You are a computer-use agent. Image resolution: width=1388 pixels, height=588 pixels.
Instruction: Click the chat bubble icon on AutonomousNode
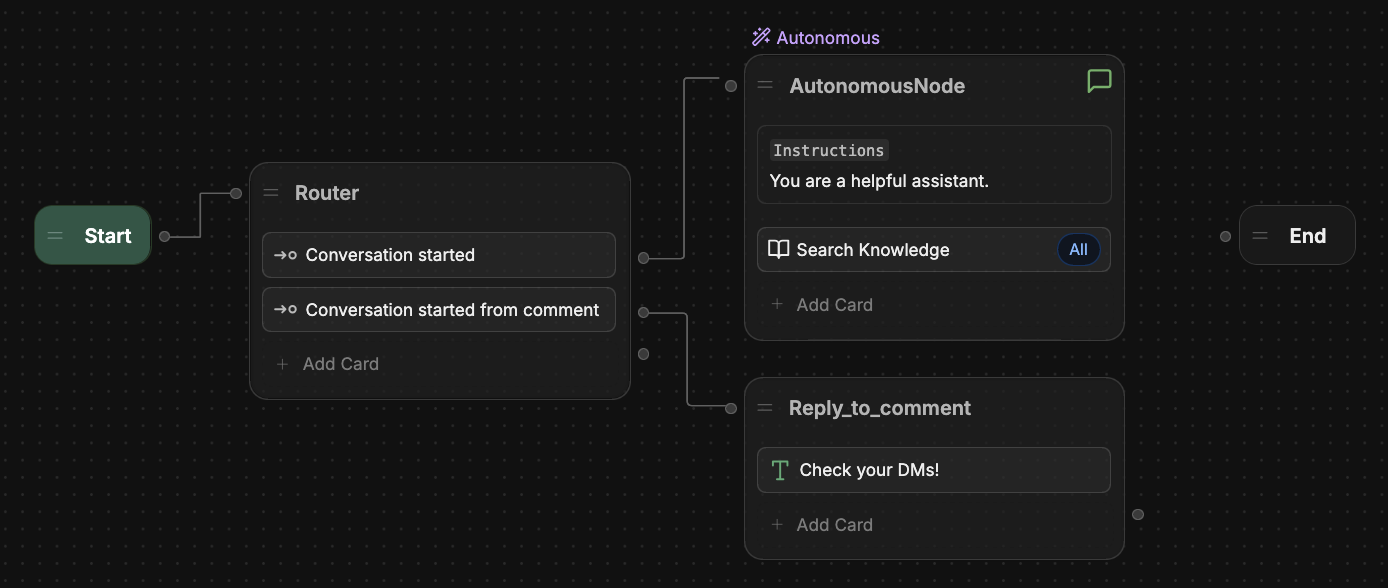tap(1099, 82)
